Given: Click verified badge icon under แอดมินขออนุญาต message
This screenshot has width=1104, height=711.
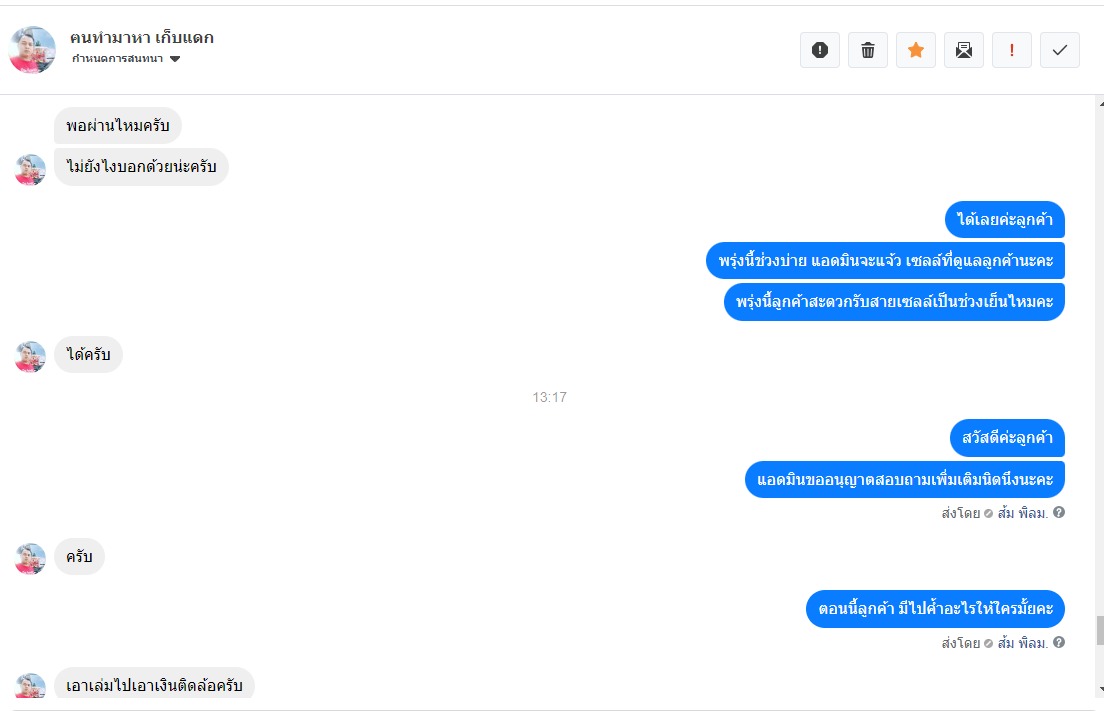Looking at the screenshot, I should 989,513.
